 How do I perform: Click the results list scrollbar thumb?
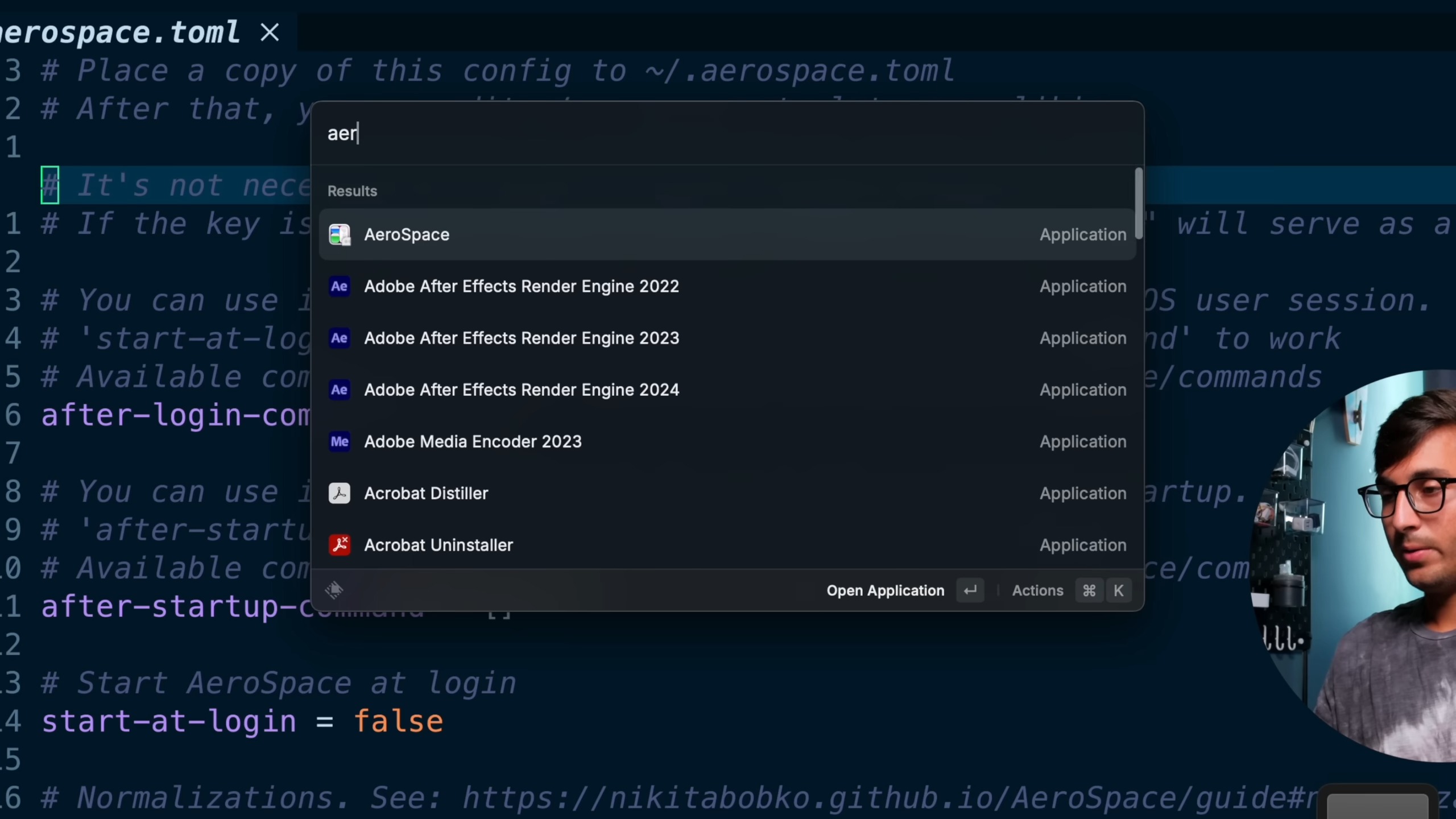coord(1139,203)
